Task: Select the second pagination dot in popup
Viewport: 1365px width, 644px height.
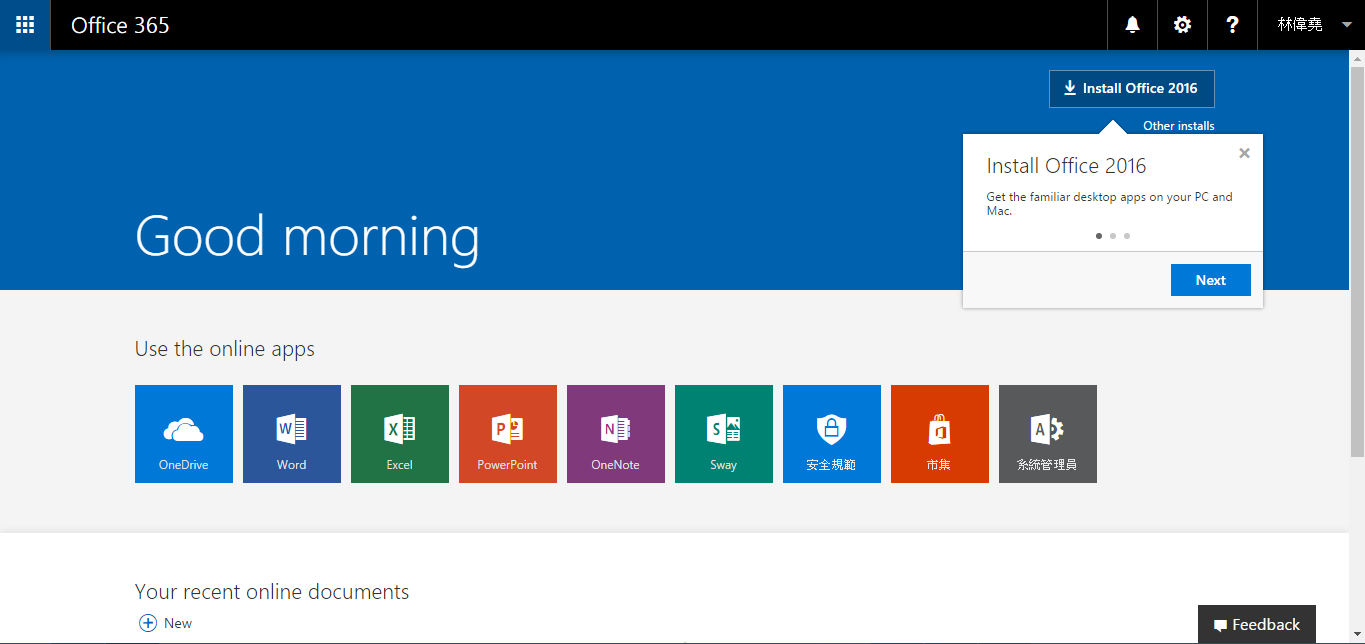Action: 1113,236
